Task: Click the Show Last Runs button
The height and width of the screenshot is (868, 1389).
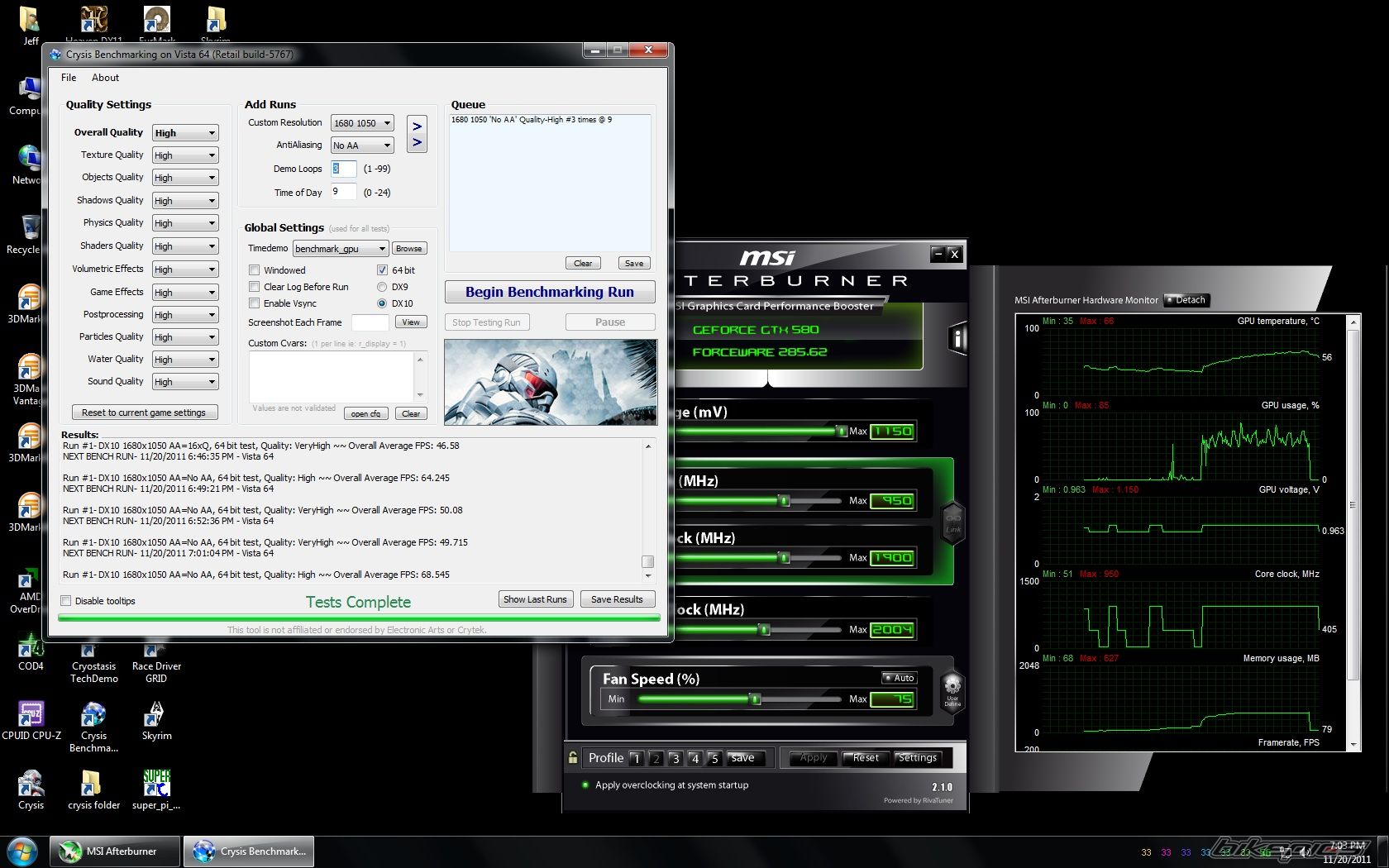Action: coord(535,599)
